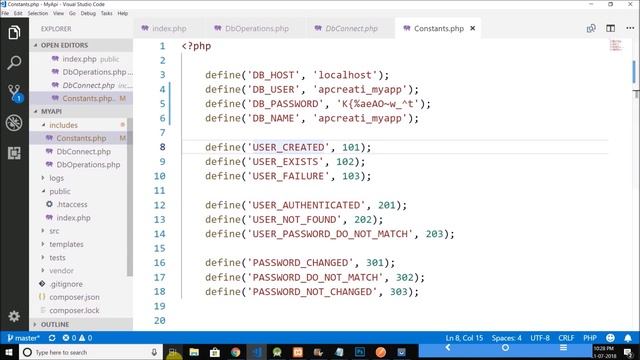640x360 pixels.
Task: Change language mode via PHP in status bar
Action: pos(590,338)
